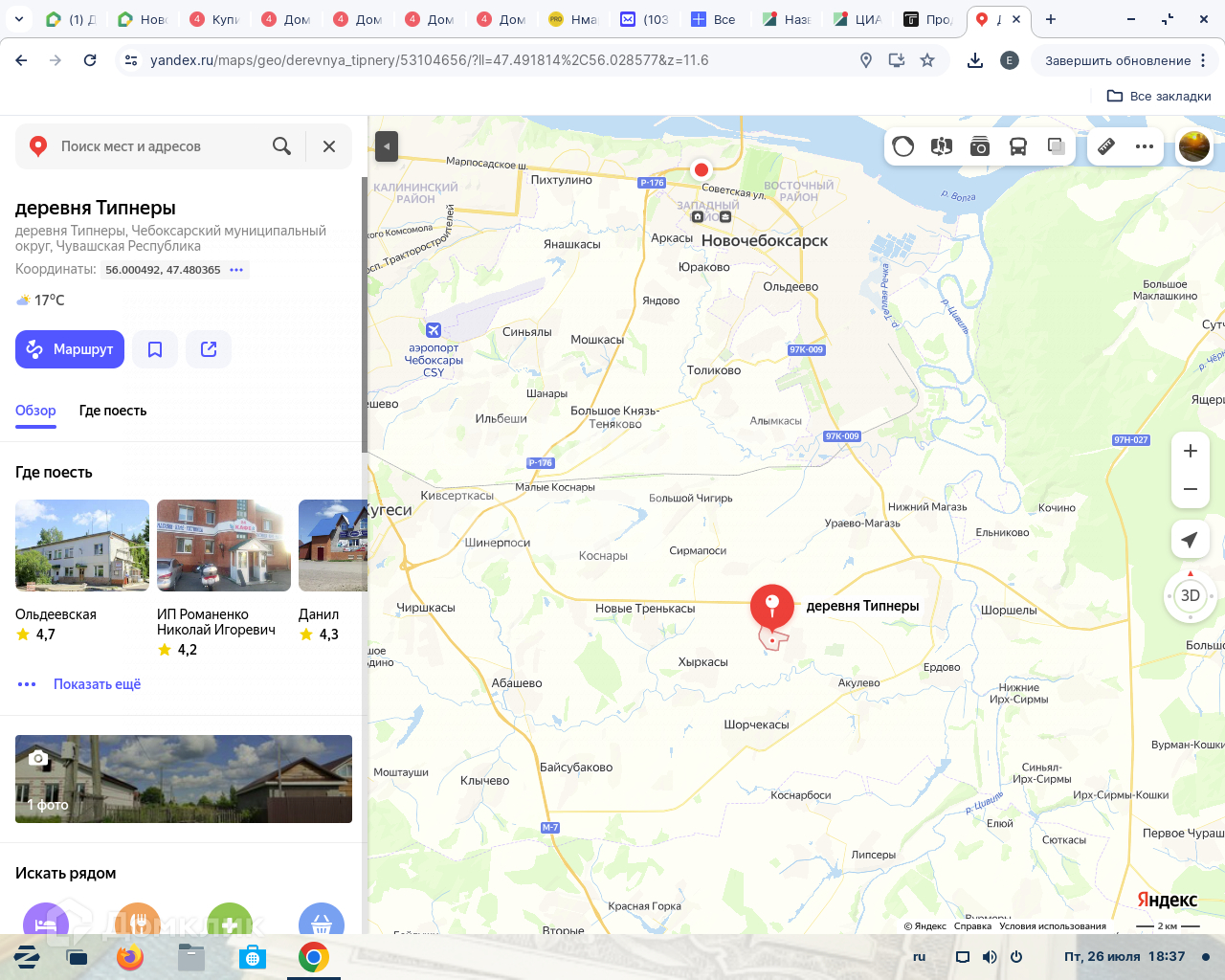
Task: Toggle map photos layer (camera icon)
Action: 980,146
